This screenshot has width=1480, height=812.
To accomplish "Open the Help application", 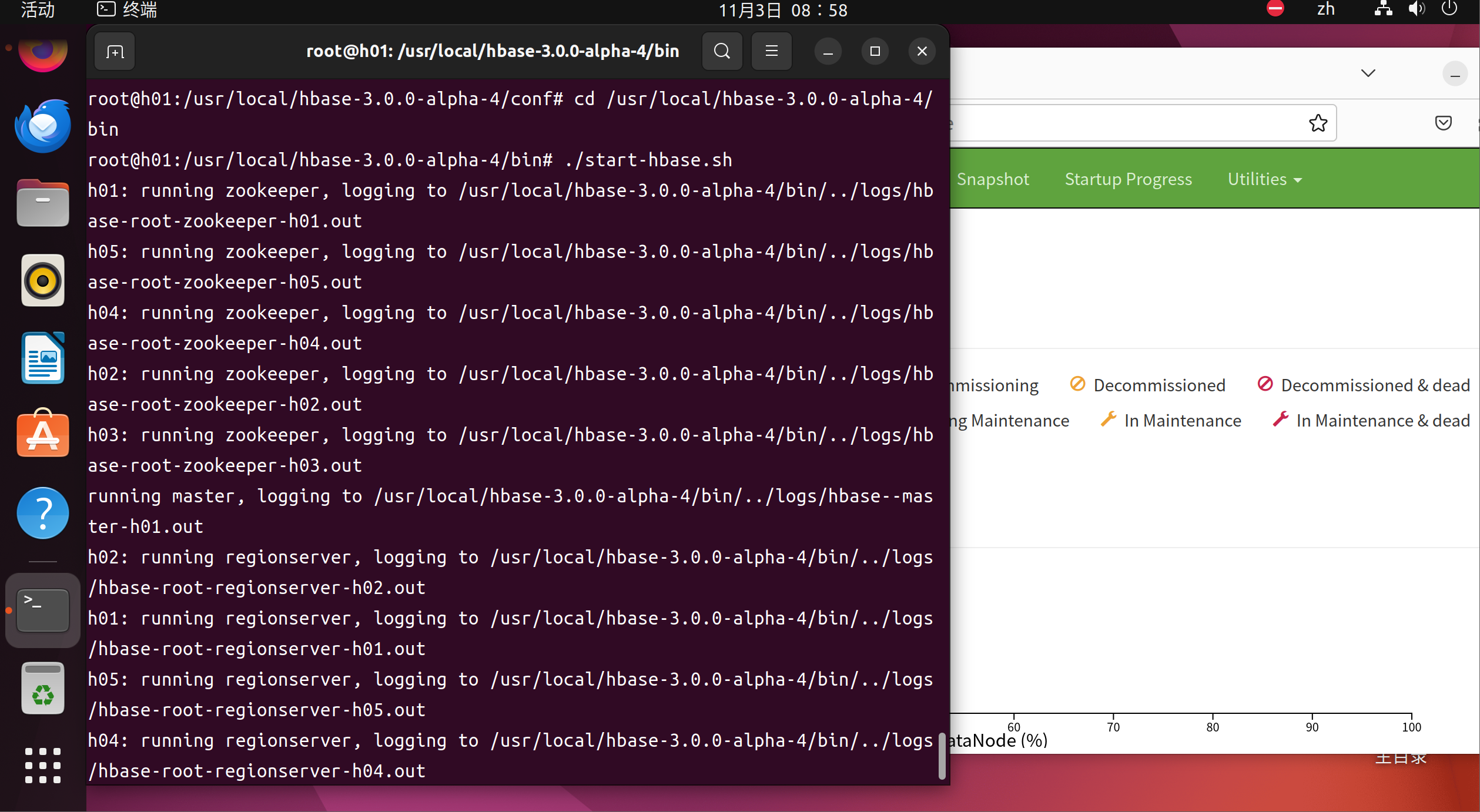I will [x=43, y=512].
